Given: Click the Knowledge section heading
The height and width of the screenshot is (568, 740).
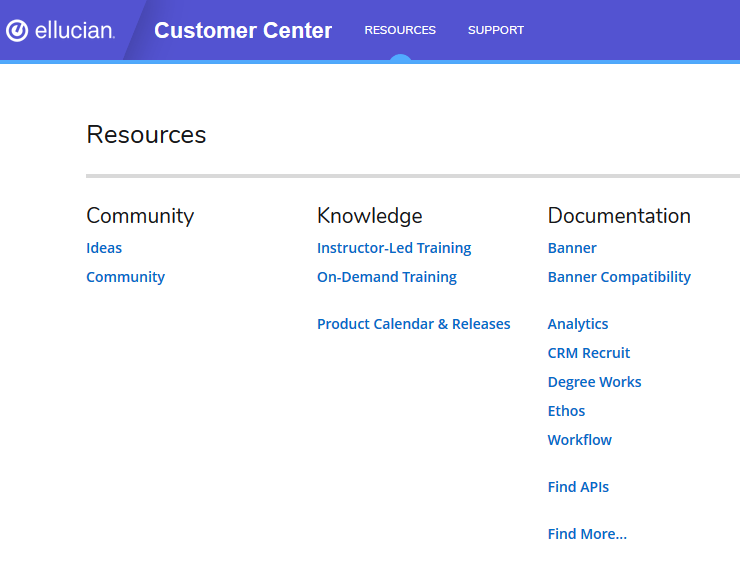Looking at the screenshot, I should pyautogui.click(x=369, y=216).
